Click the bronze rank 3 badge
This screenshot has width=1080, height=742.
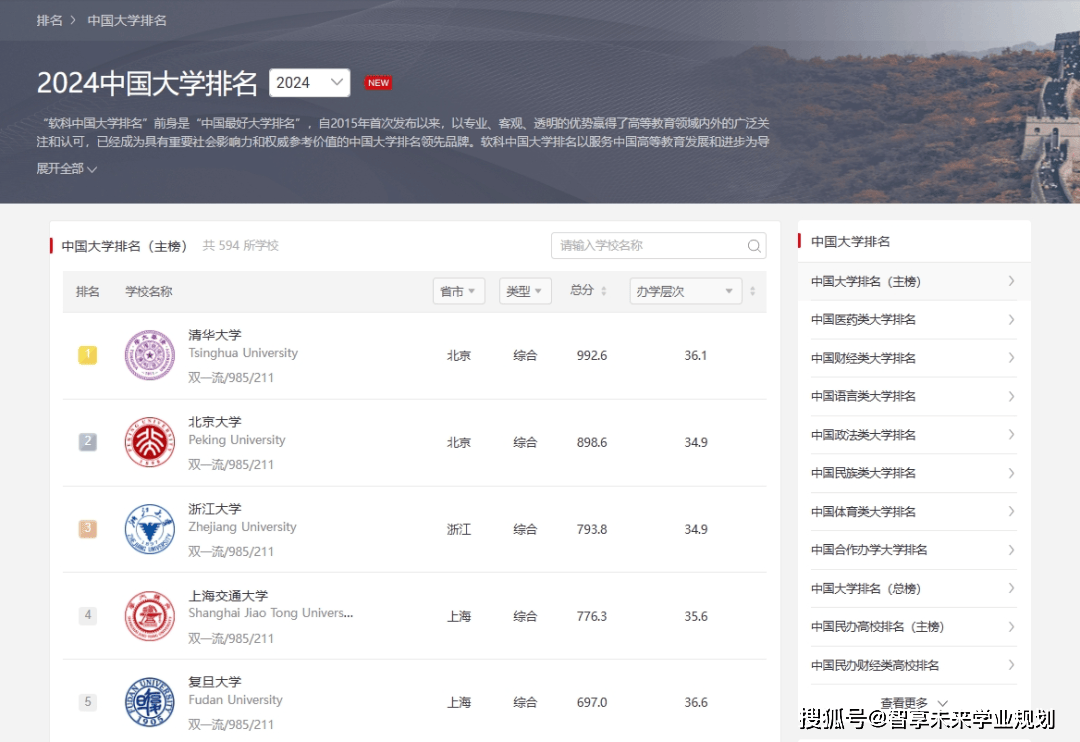(87, 529)
